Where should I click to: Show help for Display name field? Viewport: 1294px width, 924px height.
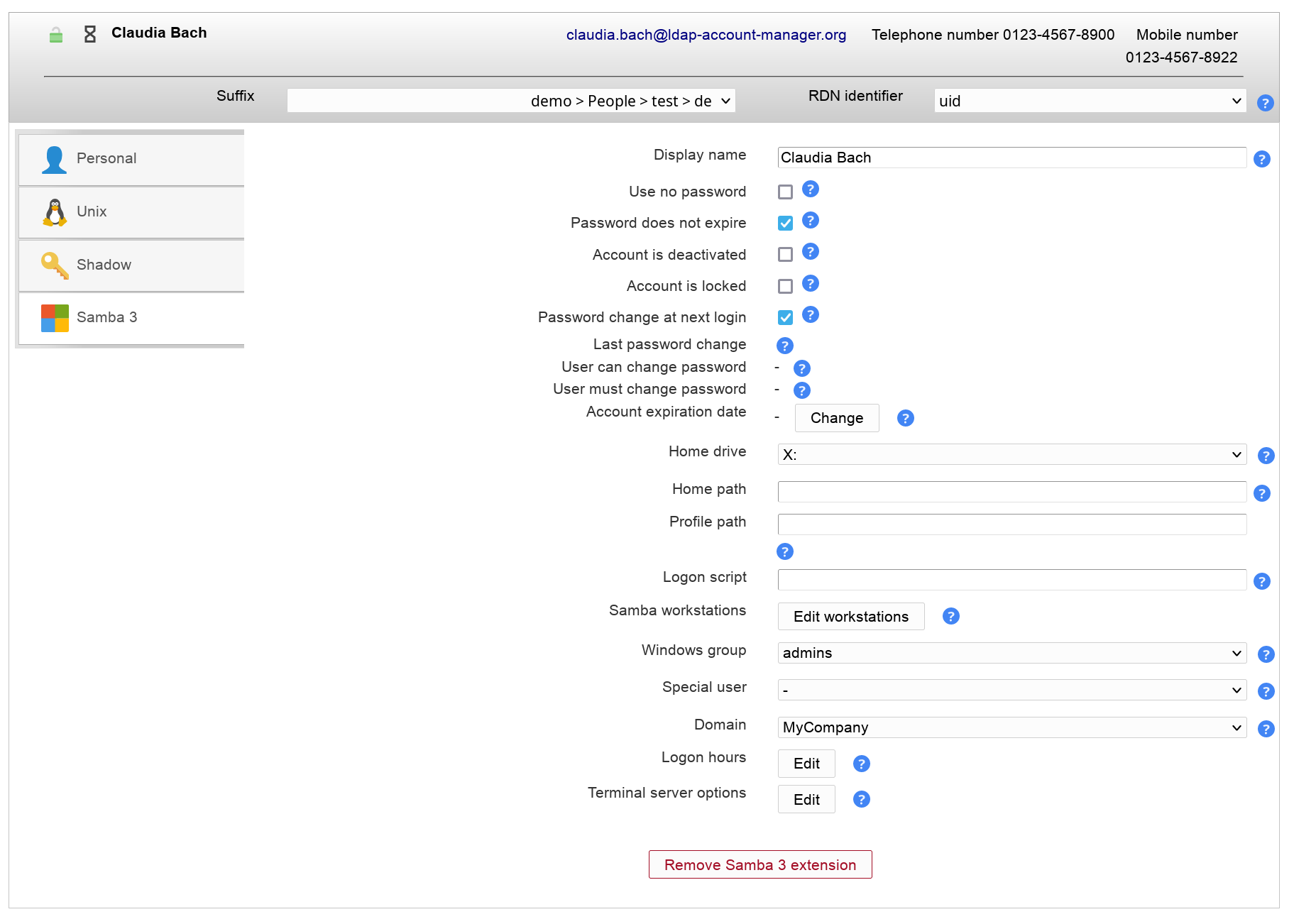click(1261, 159)
